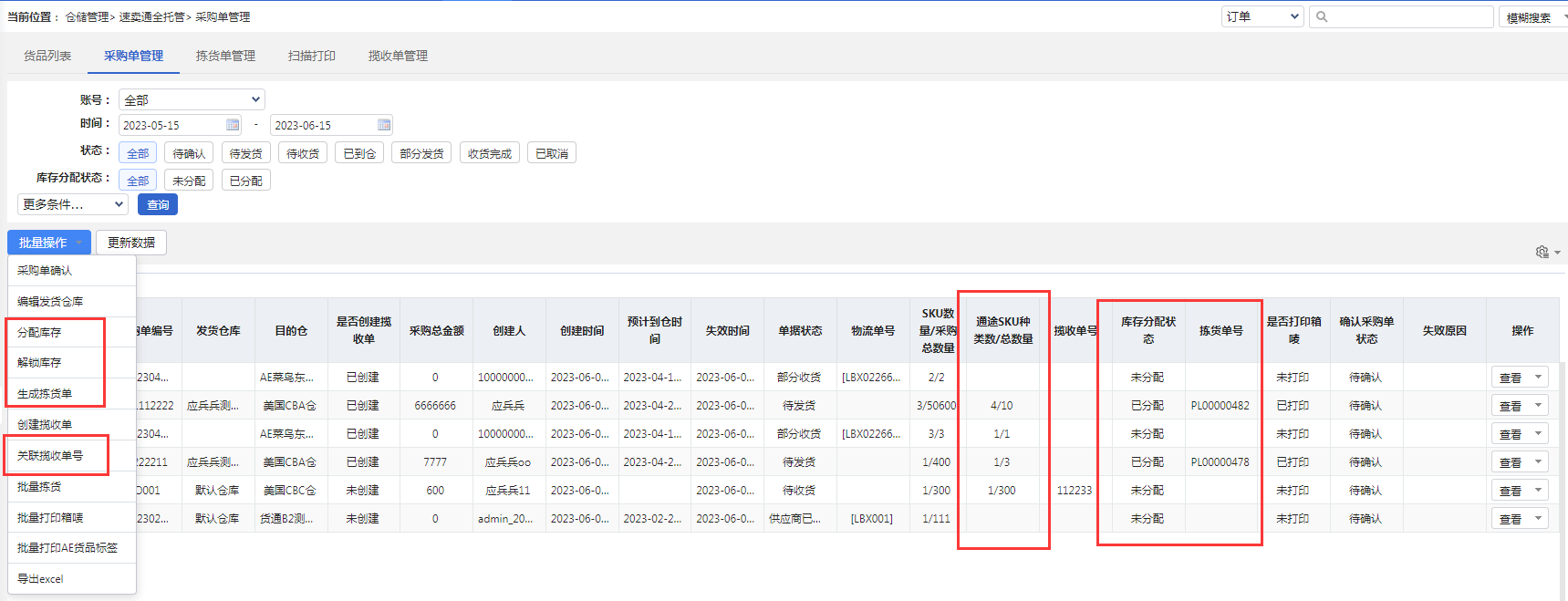Select 已分配 inventory allocation filter

coord(245,181)
